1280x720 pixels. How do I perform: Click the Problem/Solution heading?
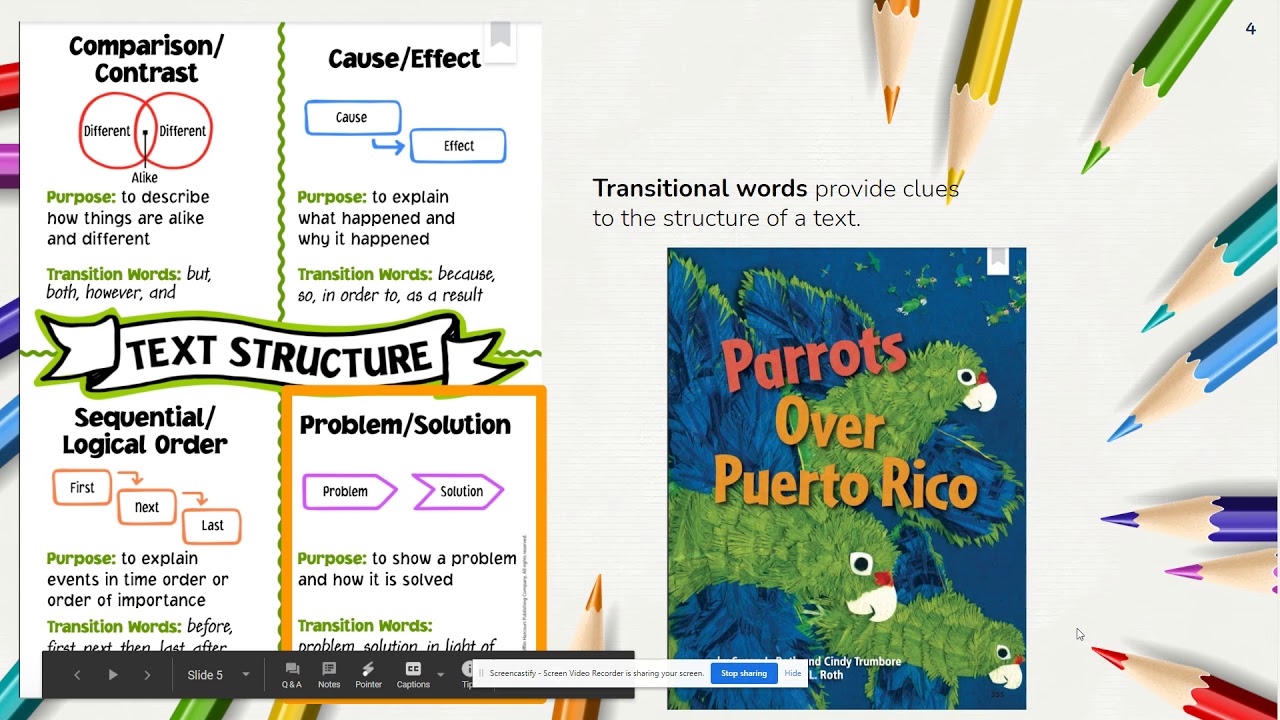[405, 425]
